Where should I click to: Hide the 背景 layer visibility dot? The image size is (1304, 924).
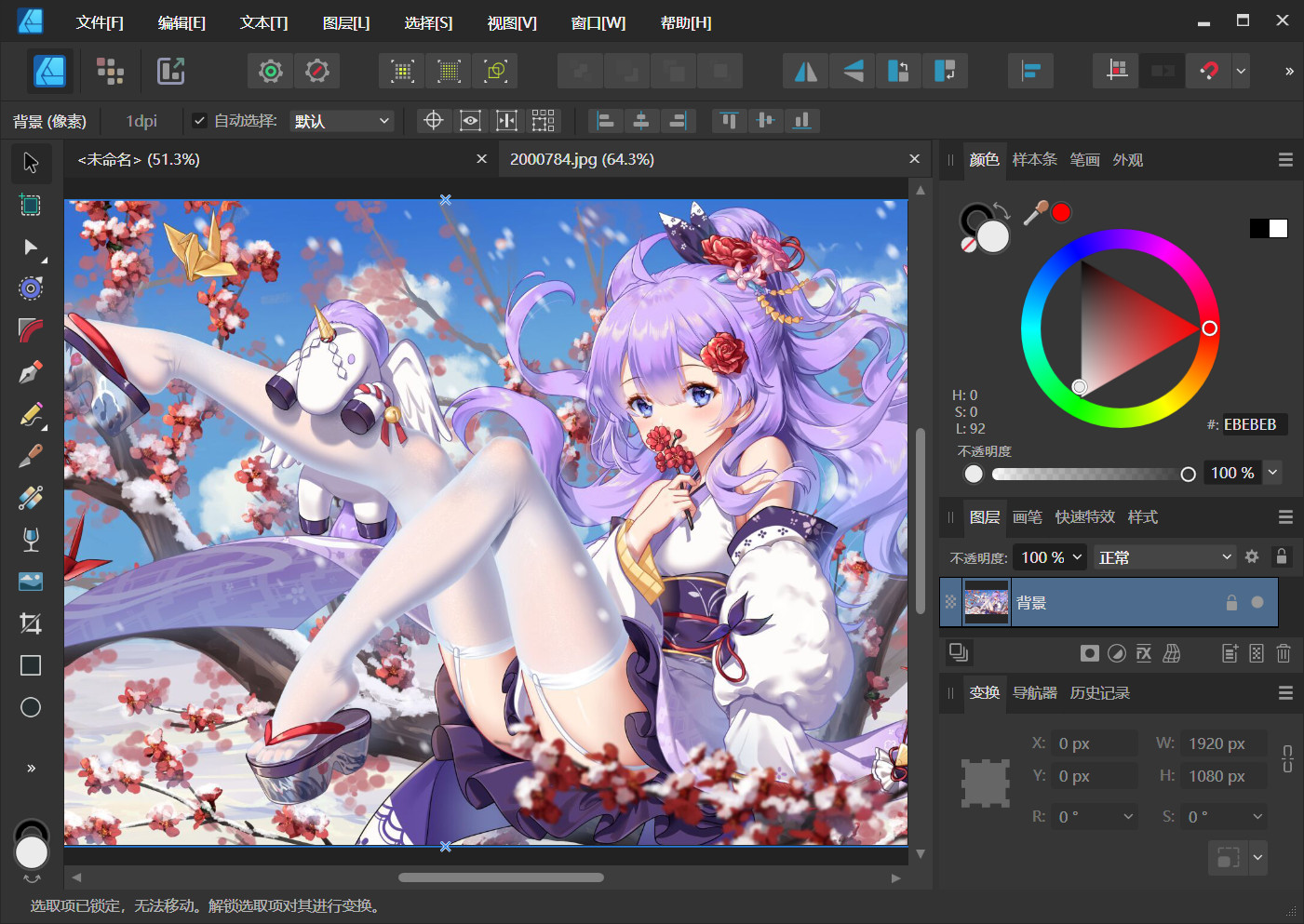1257,602
